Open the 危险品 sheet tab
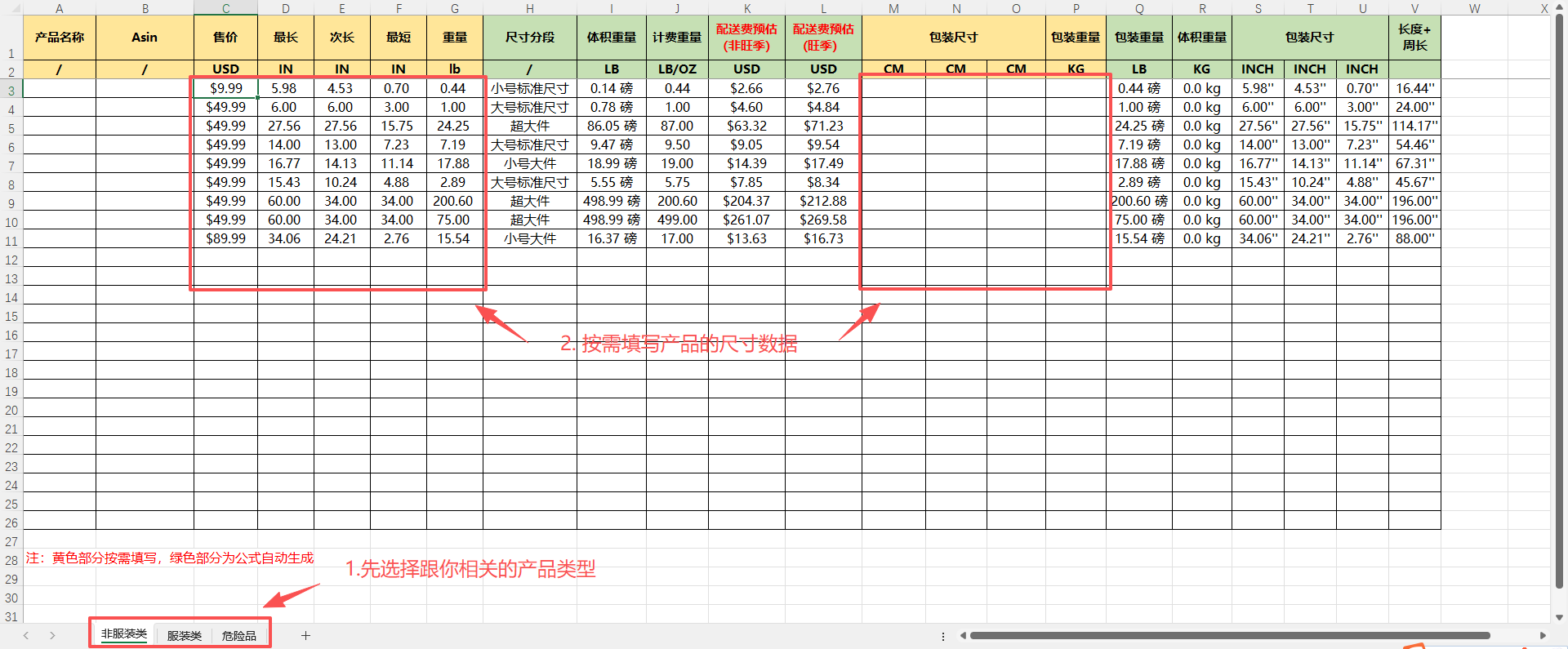Viewport: 1568px width, 649px height. coord(238,635)
